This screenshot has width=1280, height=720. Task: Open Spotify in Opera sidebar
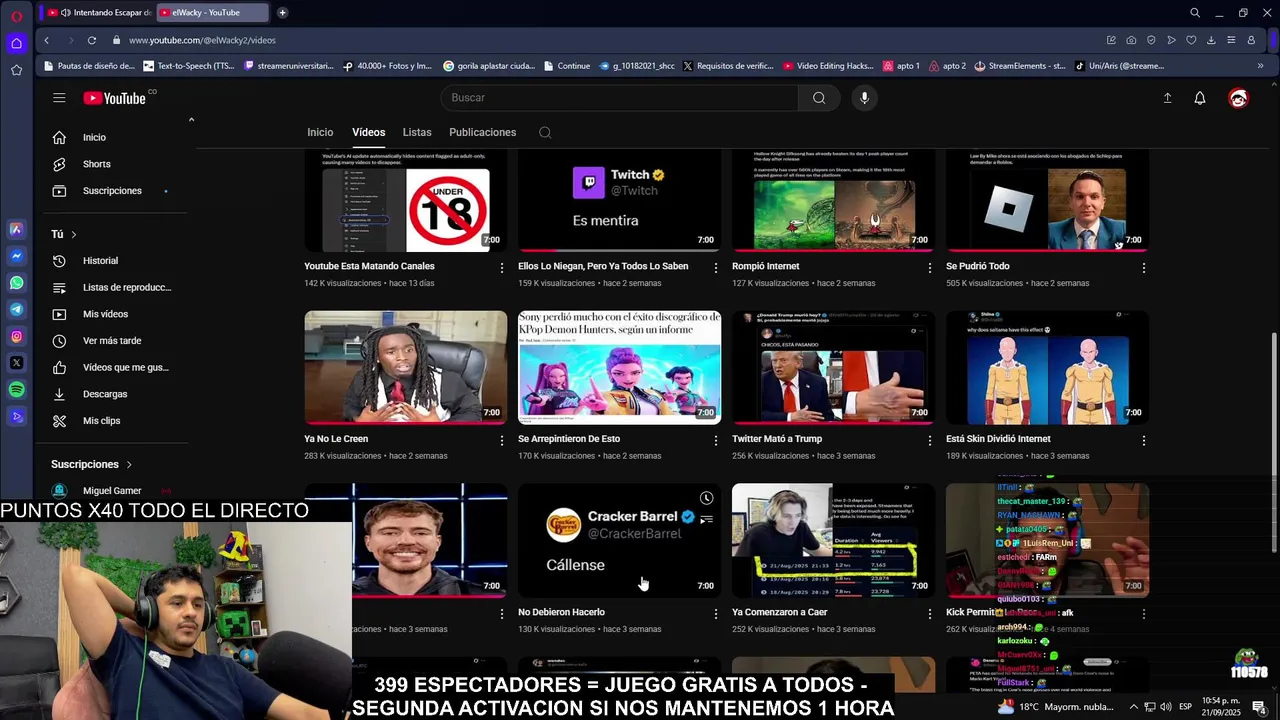tap(16, 390)
